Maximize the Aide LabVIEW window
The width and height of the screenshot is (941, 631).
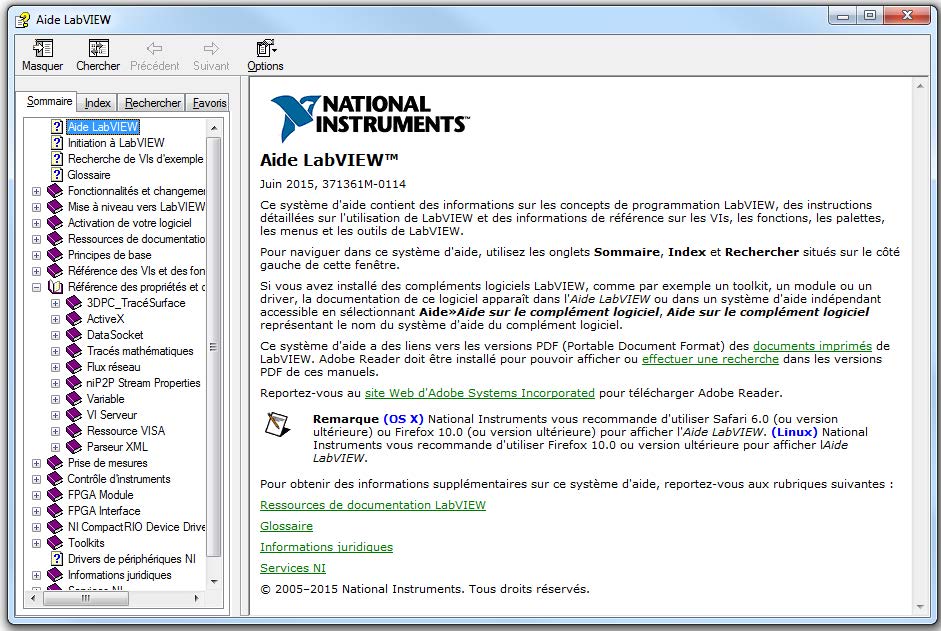click(x=870, y=16)
